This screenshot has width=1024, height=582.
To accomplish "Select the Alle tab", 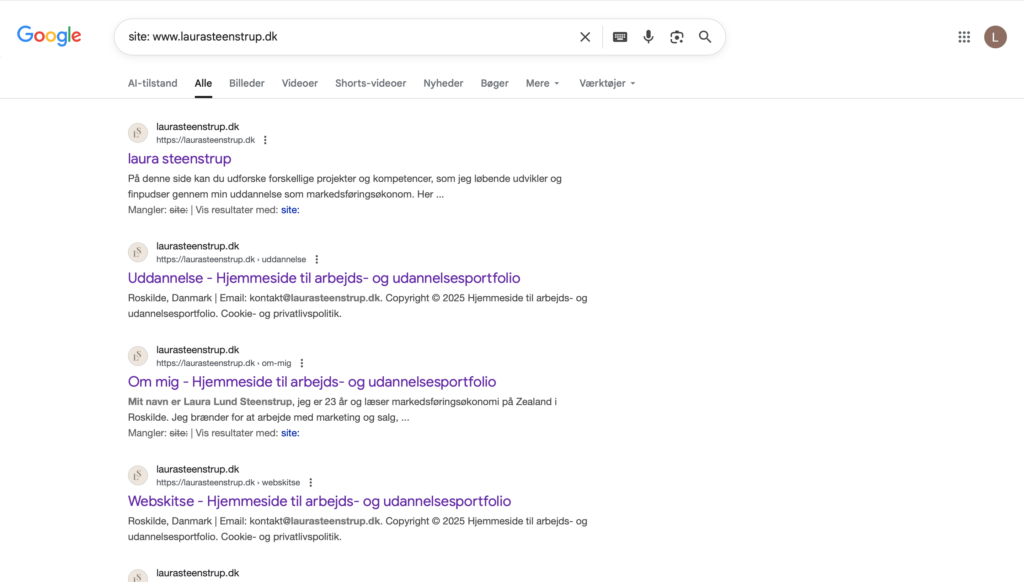I will pyautogui.click(x=203, y=83).
